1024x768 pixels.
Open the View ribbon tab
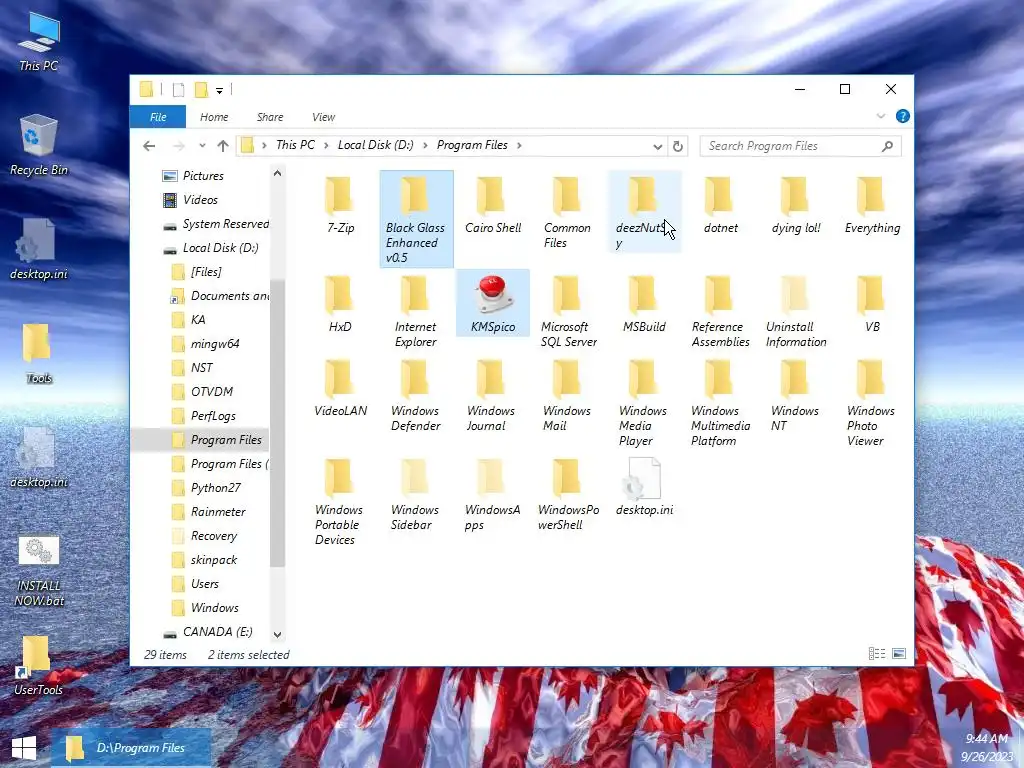[323, 117]
